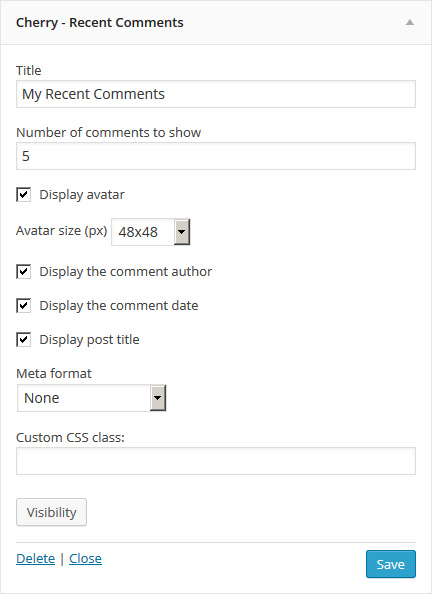Click the Display the comment author label
The width and height of the screenshot is (432, 594).
[125, 272]
